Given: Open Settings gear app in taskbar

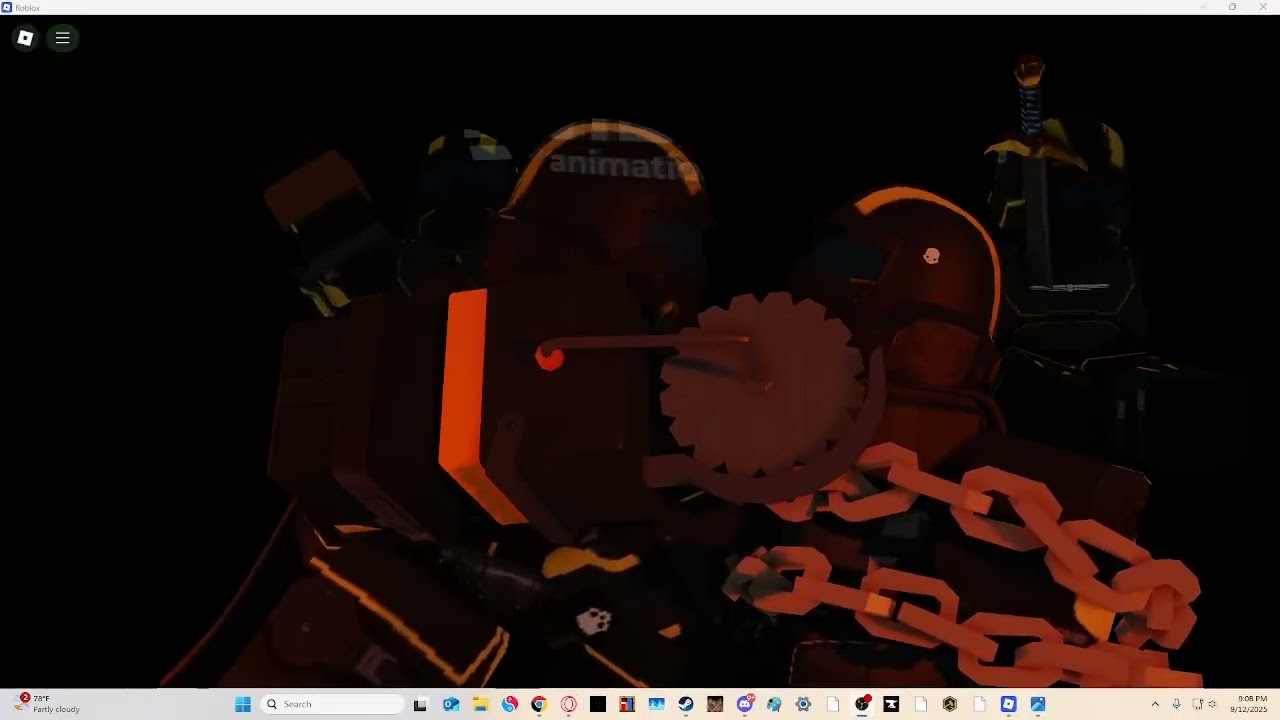Looking at the screenshot, I should (x=803, y=704).
